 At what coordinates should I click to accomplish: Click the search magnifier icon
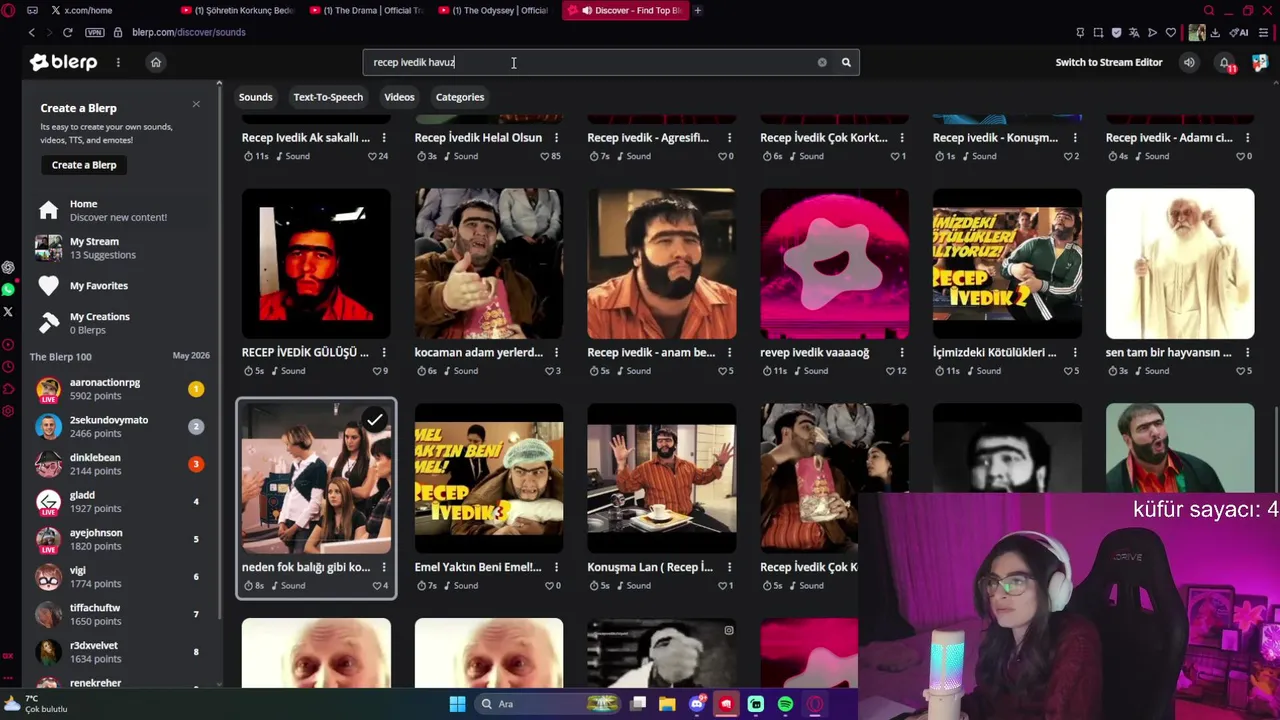coord(846,62)
